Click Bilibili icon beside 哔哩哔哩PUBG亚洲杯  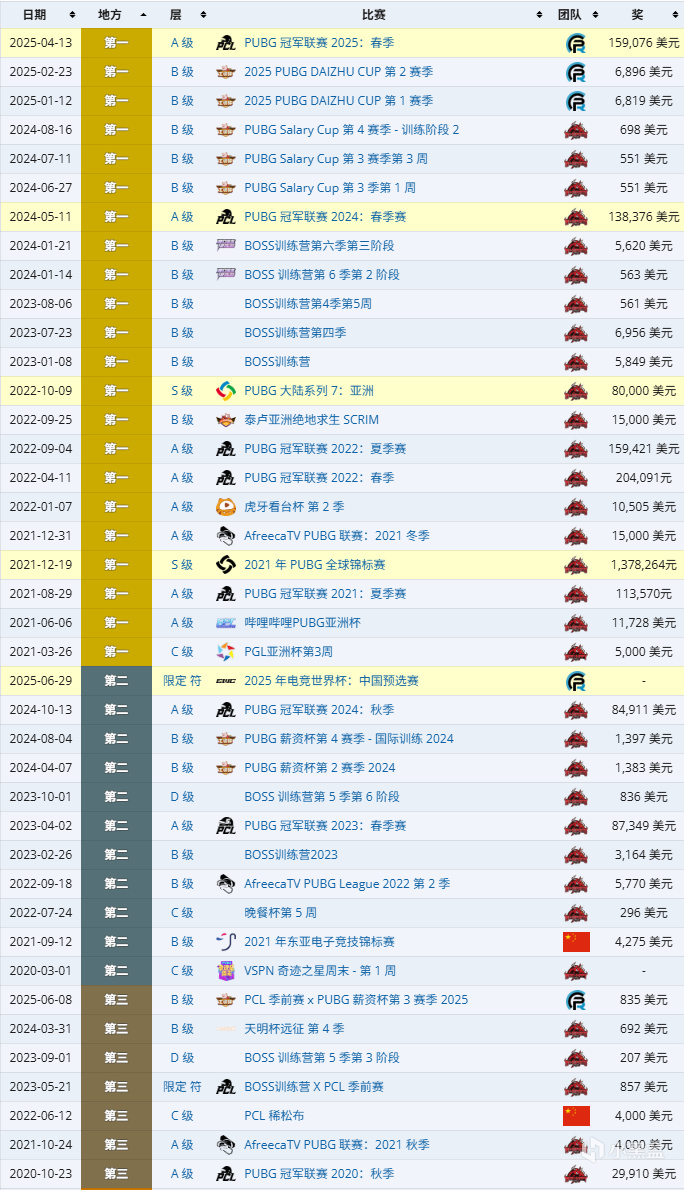click(225, 623)
